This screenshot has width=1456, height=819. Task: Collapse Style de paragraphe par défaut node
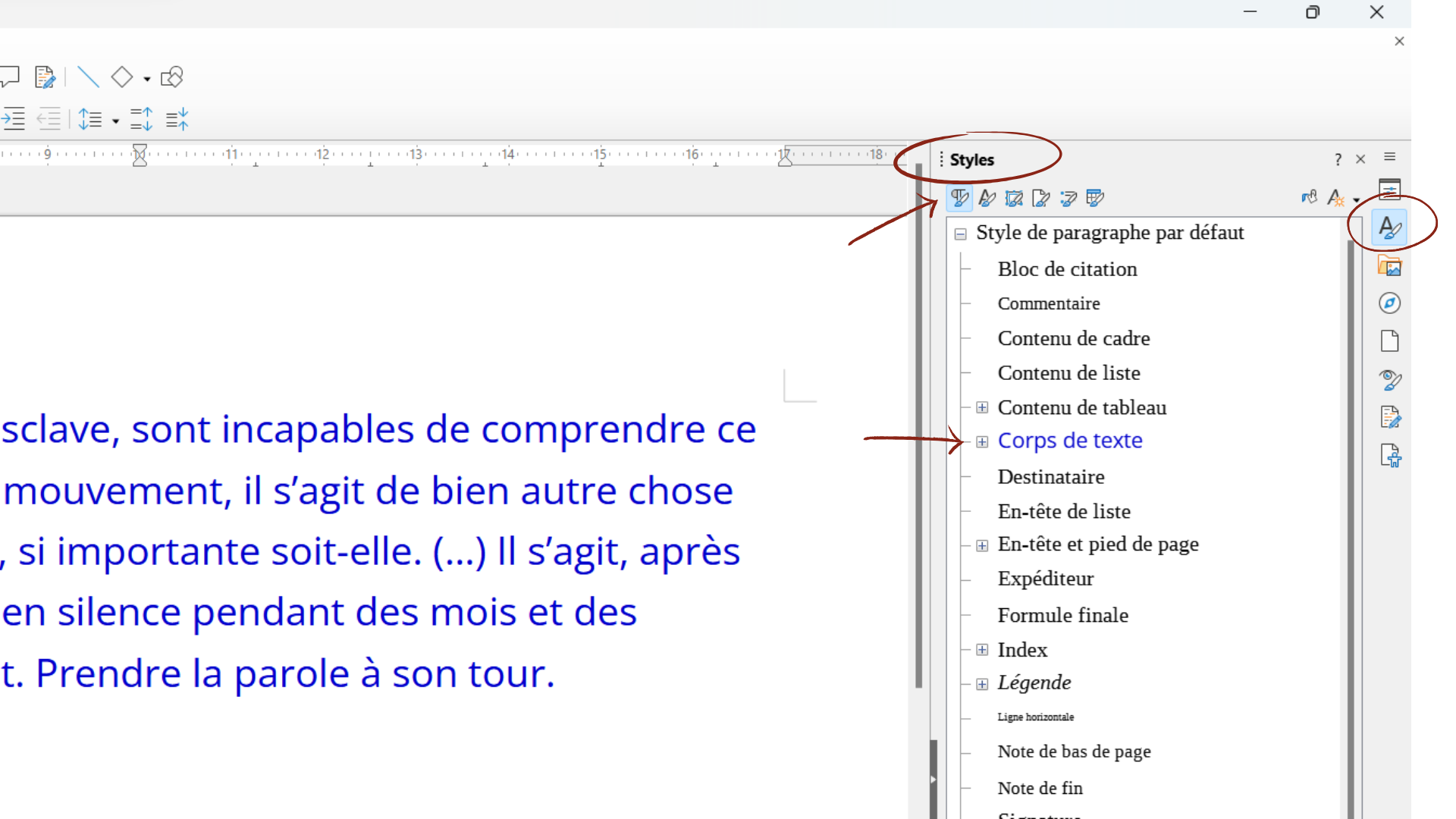960,234
